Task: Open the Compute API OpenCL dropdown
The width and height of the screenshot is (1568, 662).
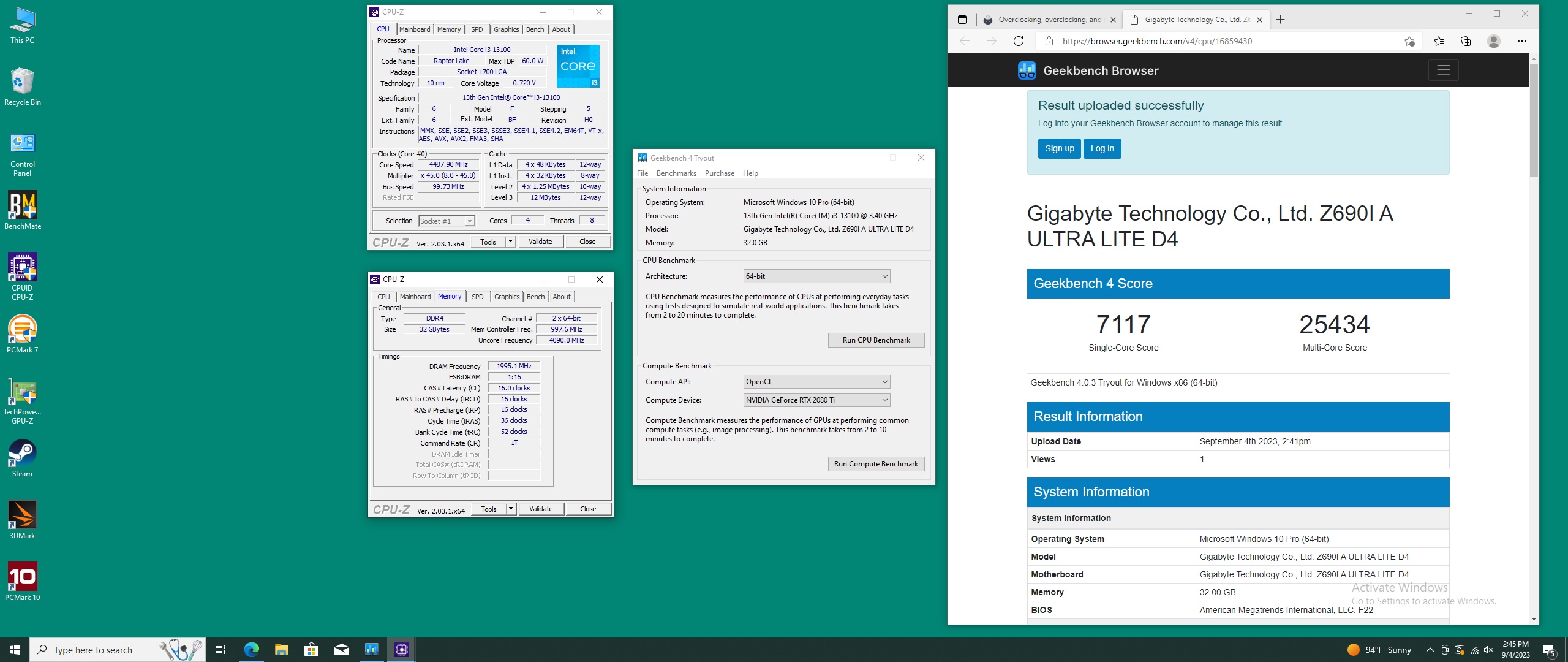Action: coord(816,382)
